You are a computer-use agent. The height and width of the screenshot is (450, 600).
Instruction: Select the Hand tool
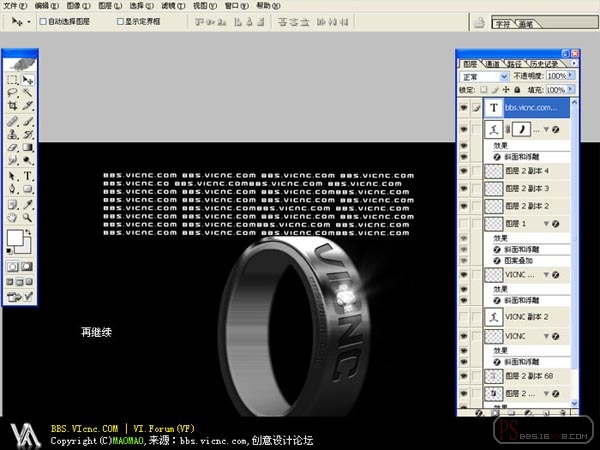pyautogui.click(x=12, y=217)
